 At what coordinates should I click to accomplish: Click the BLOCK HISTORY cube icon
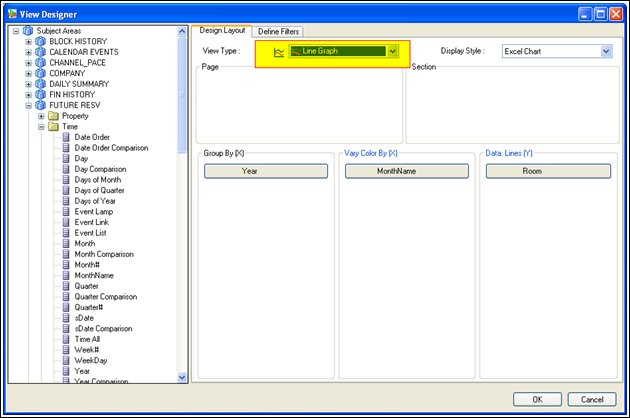click(41, 41)
